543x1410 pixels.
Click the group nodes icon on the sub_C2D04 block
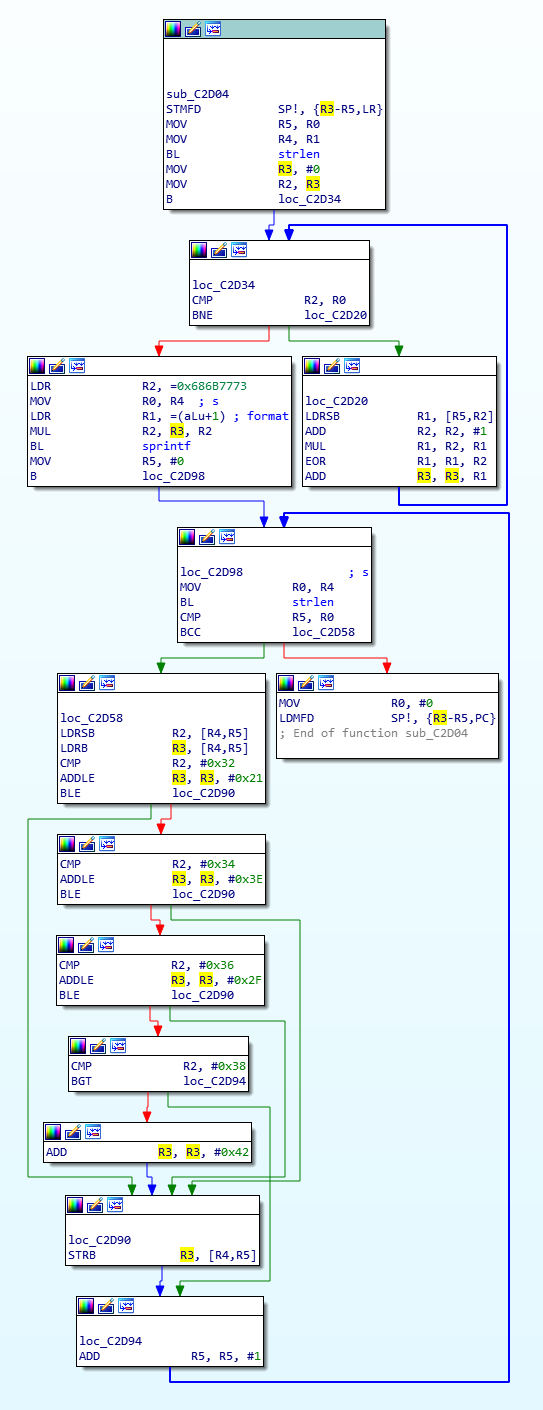(x=213, y=30)
